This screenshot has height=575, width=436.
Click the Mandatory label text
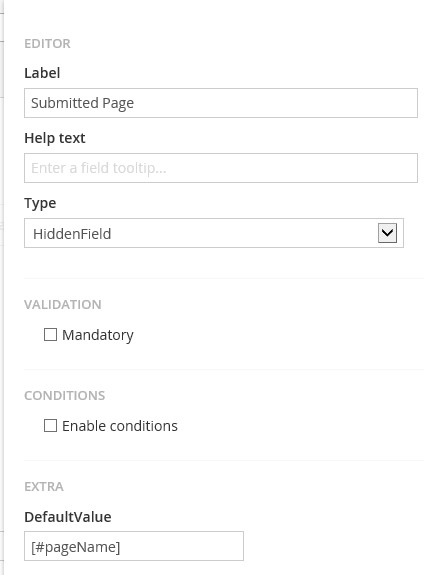(x=98, y=335)
